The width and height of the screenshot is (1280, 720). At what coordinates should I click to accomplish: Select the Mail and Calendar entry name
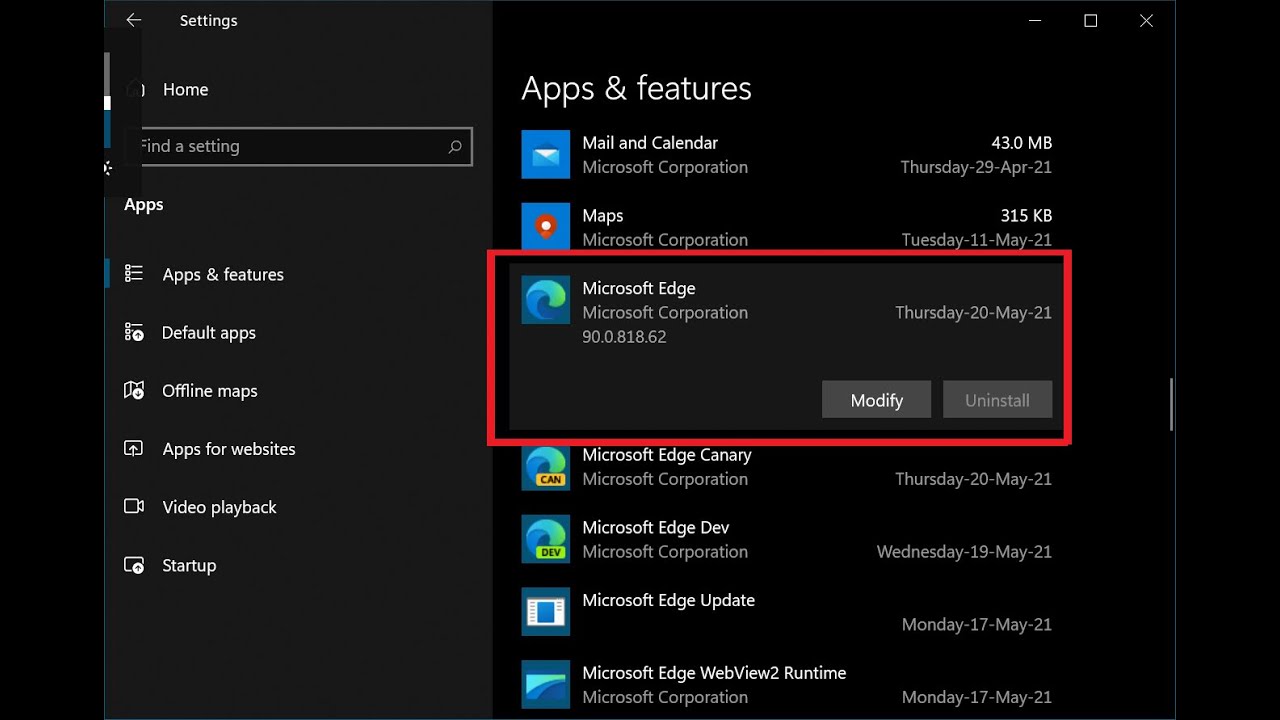pyautogui.click(x=650, y=143)
